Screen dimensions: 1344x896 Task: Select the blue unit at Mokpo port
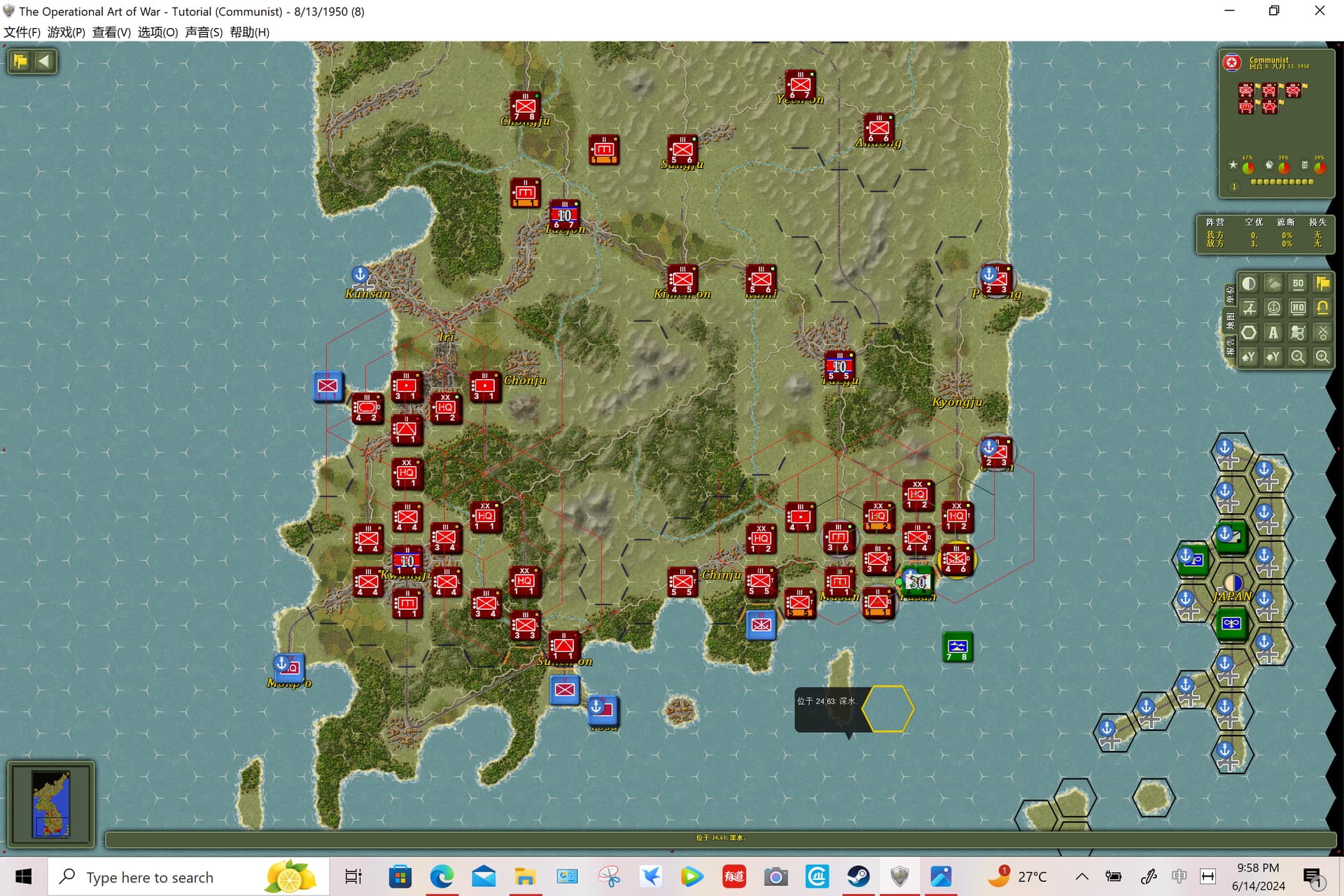[288, 668]
